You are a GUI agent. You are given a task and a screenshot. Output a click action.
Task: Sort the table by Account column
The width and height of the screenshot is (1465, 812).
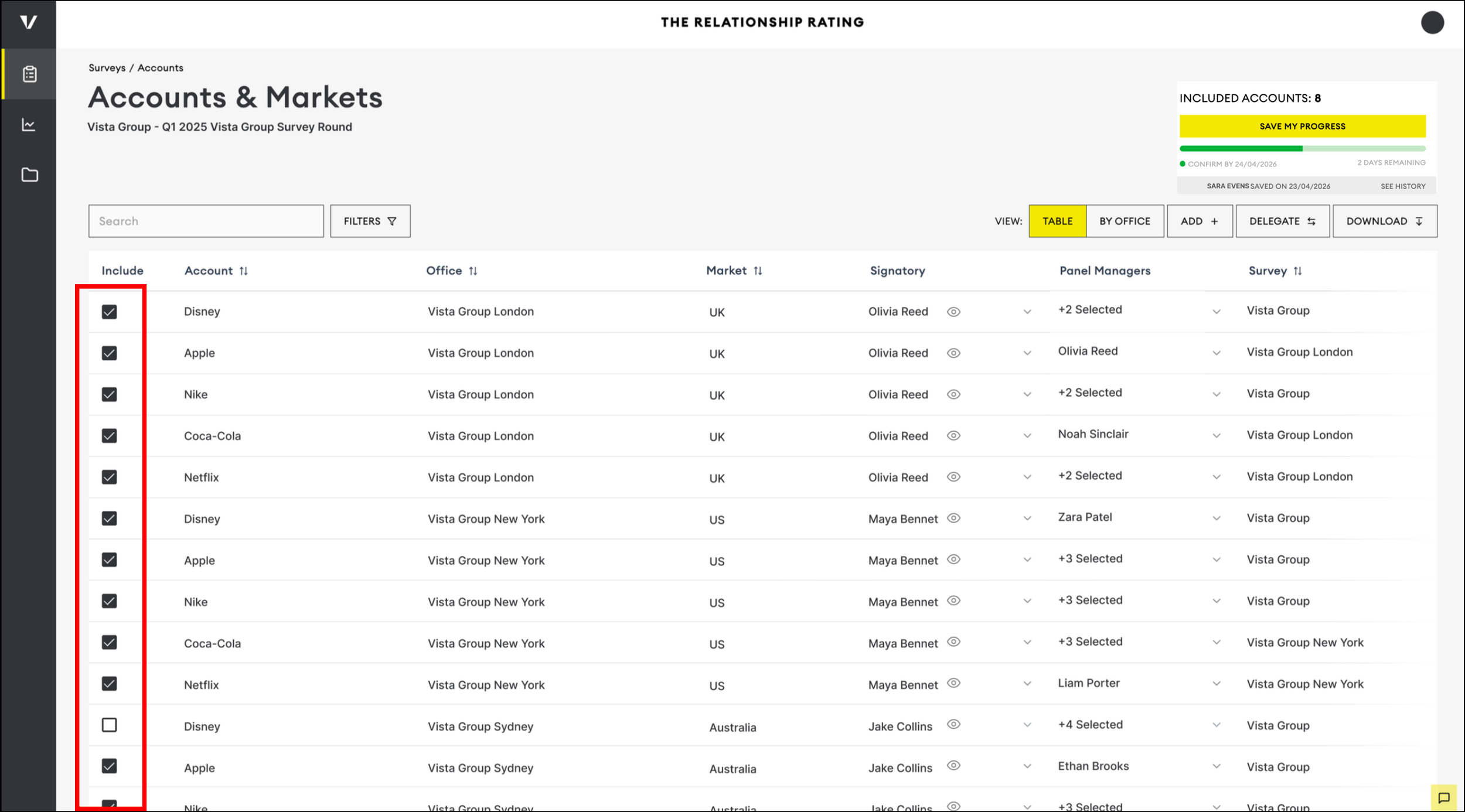[x=244, y=271]
